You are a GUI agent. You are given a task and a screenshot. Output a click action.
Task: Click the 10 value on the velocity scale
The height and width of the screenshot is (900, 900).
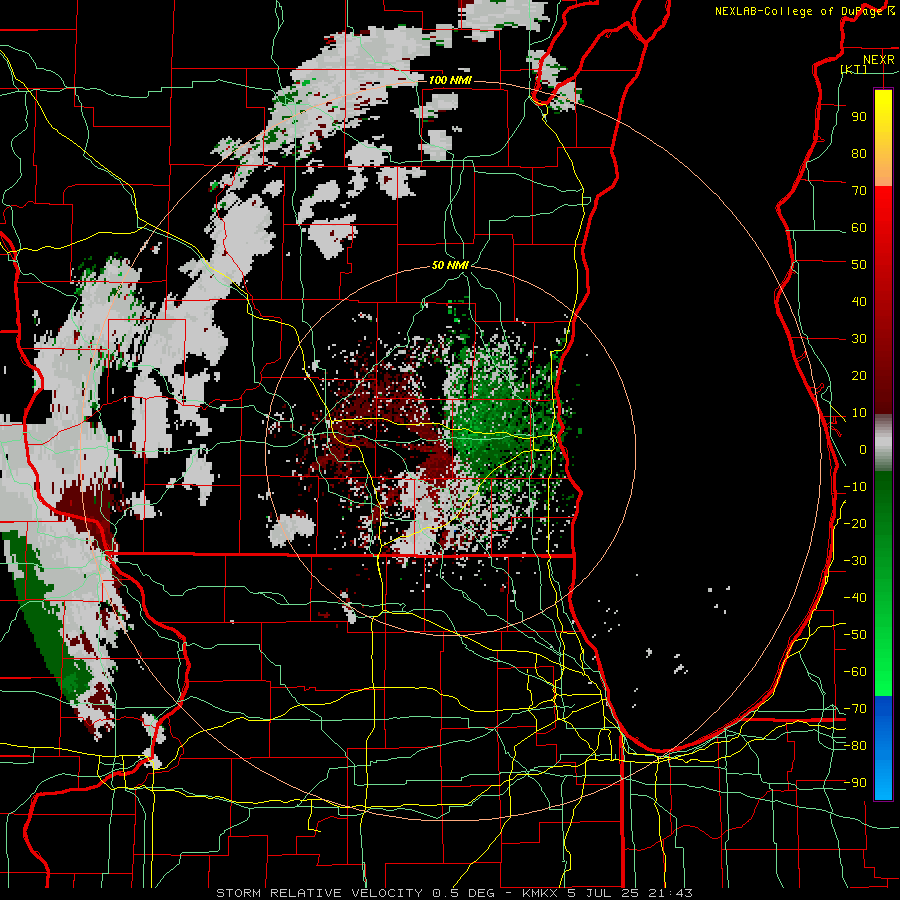859,413
